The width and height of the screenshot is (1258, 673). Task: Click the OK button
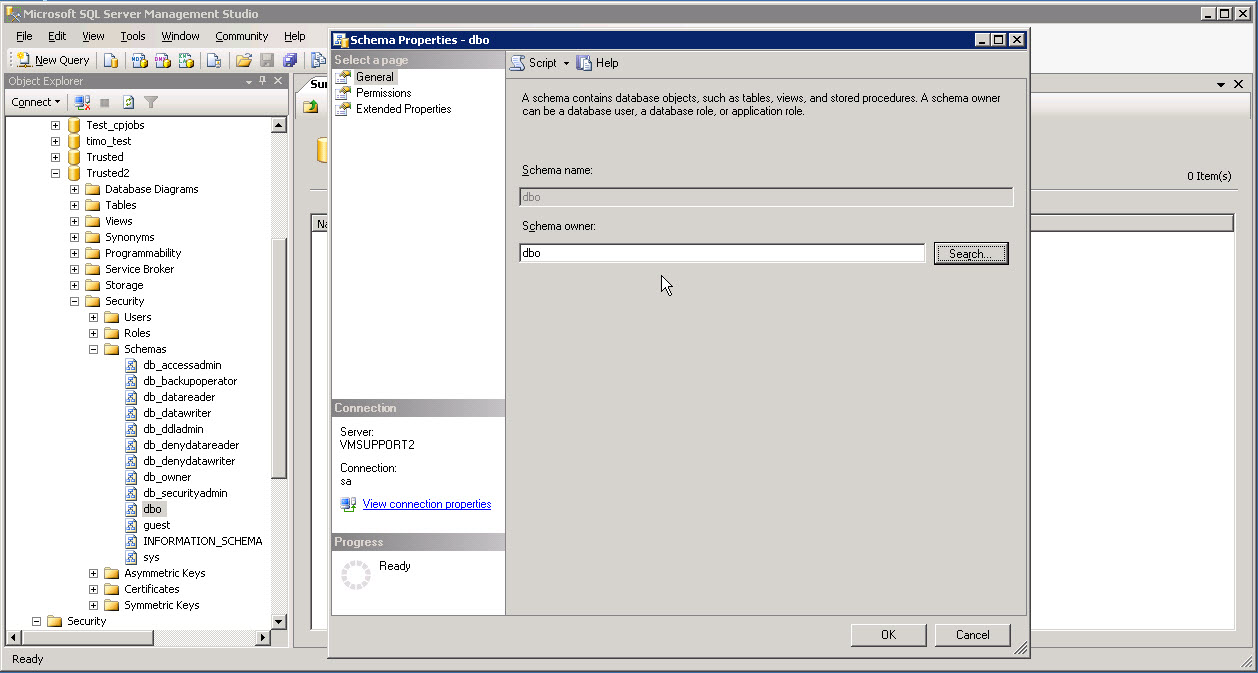[888, 635]
